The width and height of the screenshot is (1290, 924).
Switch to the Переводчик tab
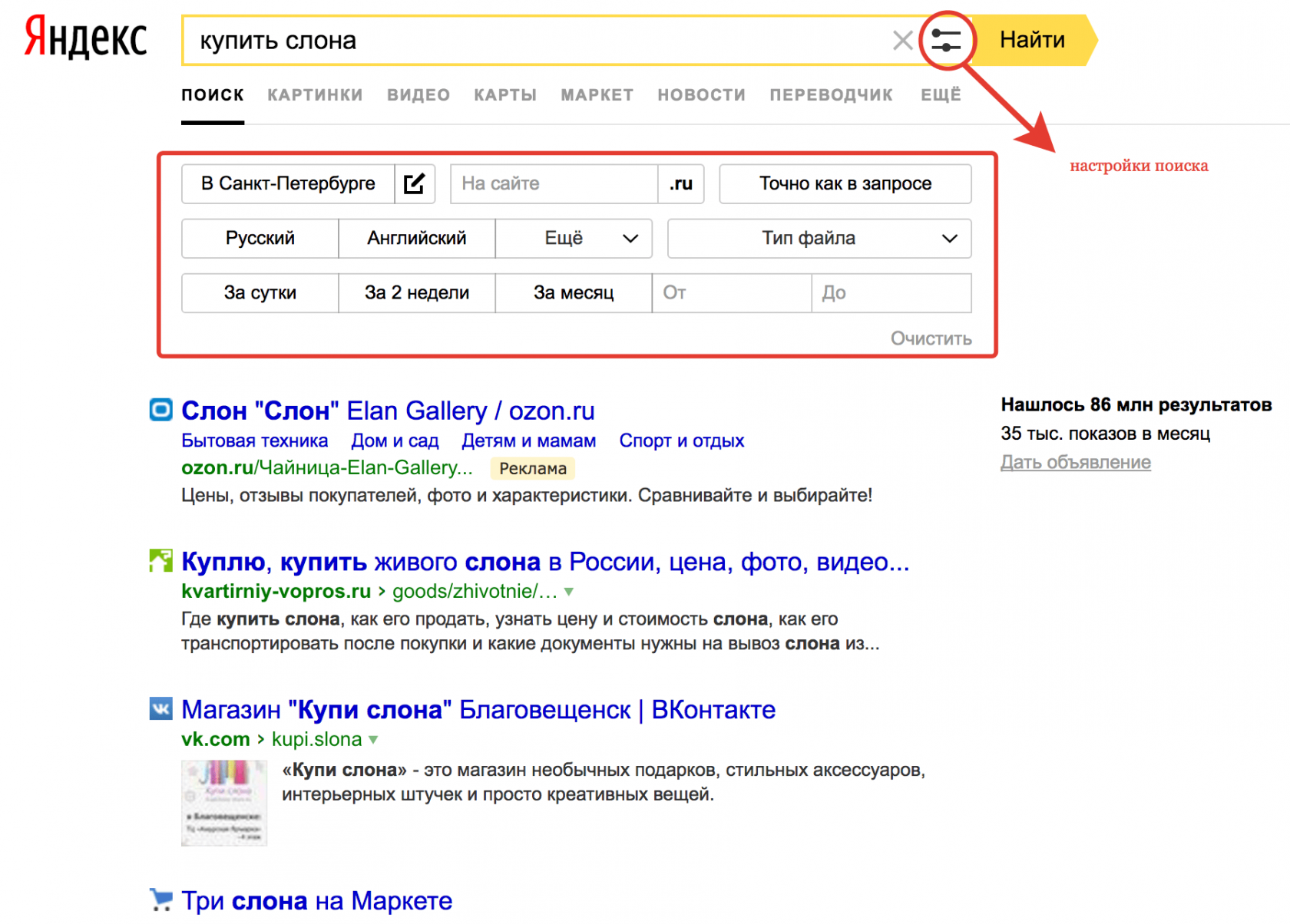[x=832, y=95]
